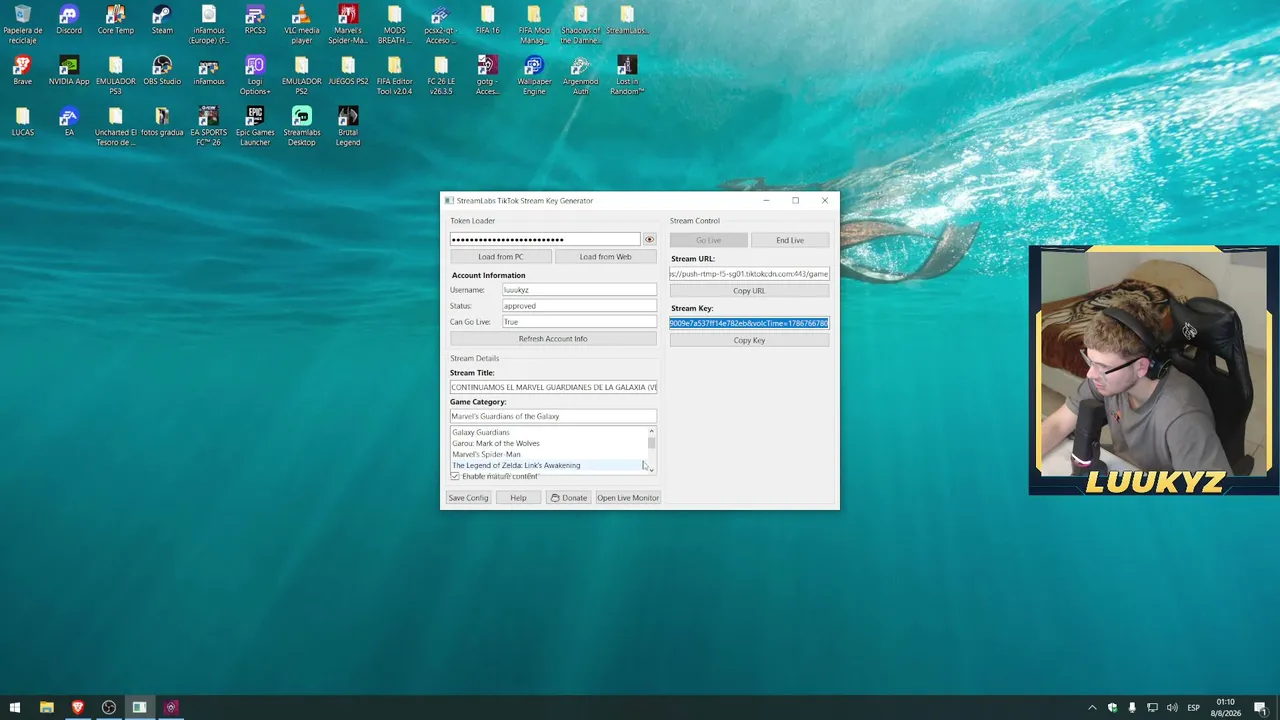
Task: Open the Argenmod Auth shortcut
Action: pyautogui.click(x=580, y=76)
